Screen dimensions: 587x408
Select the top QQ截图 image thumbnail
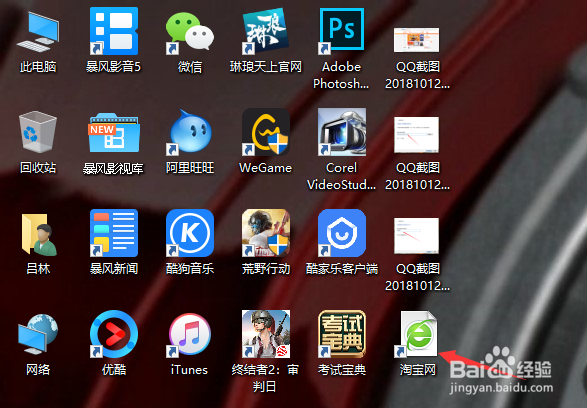(417, 40)
